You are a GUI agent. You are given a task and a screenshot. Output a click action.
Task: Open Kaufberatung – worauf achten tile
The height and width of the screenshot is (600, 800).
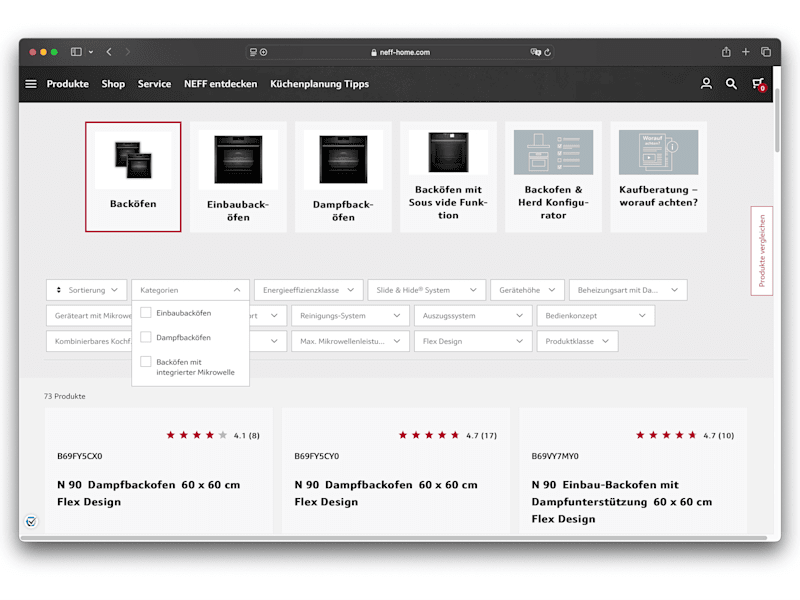tap(658, 177)
